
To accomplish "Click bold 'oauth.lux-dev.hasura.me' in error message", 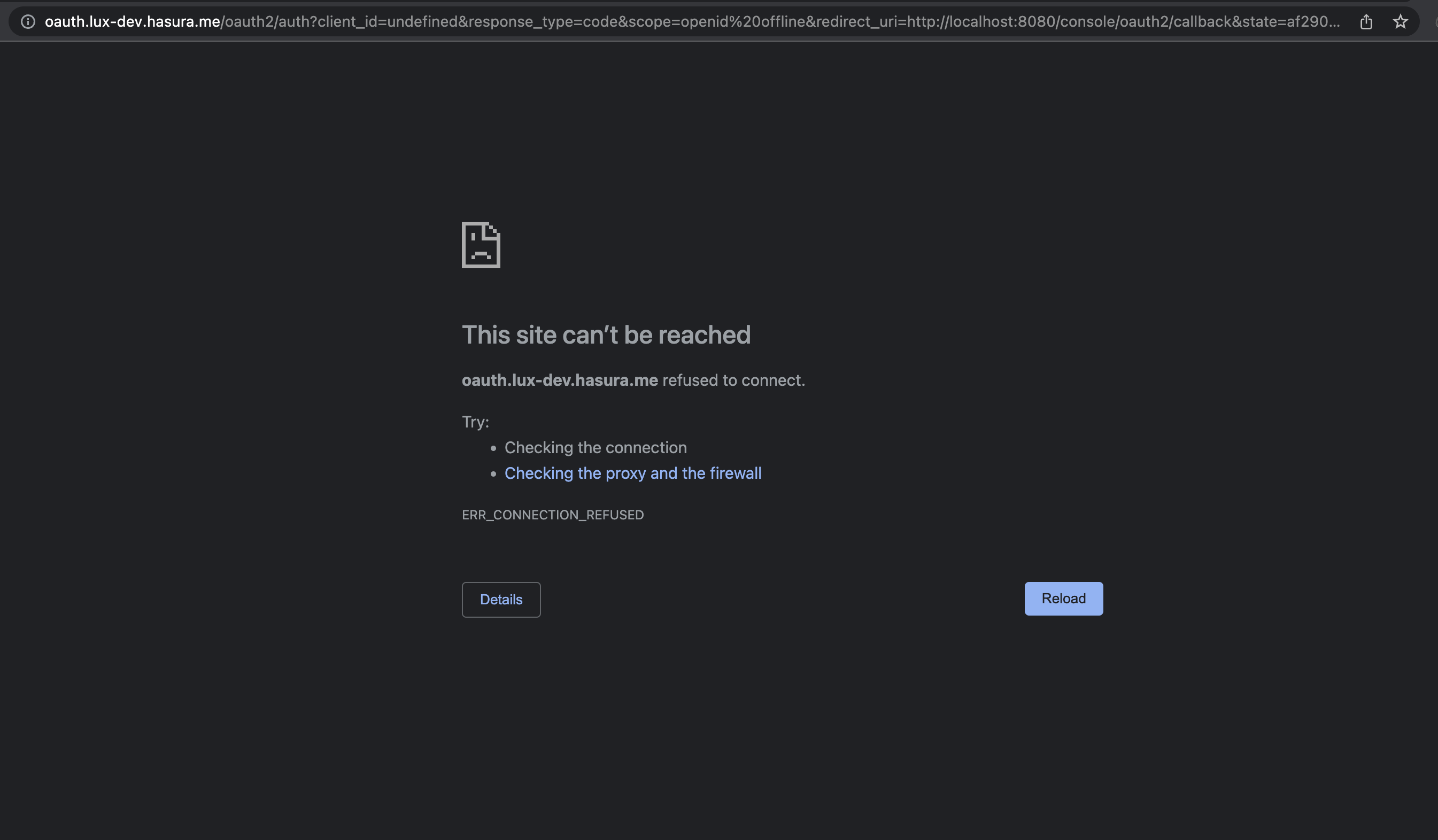I will point(559,380).
